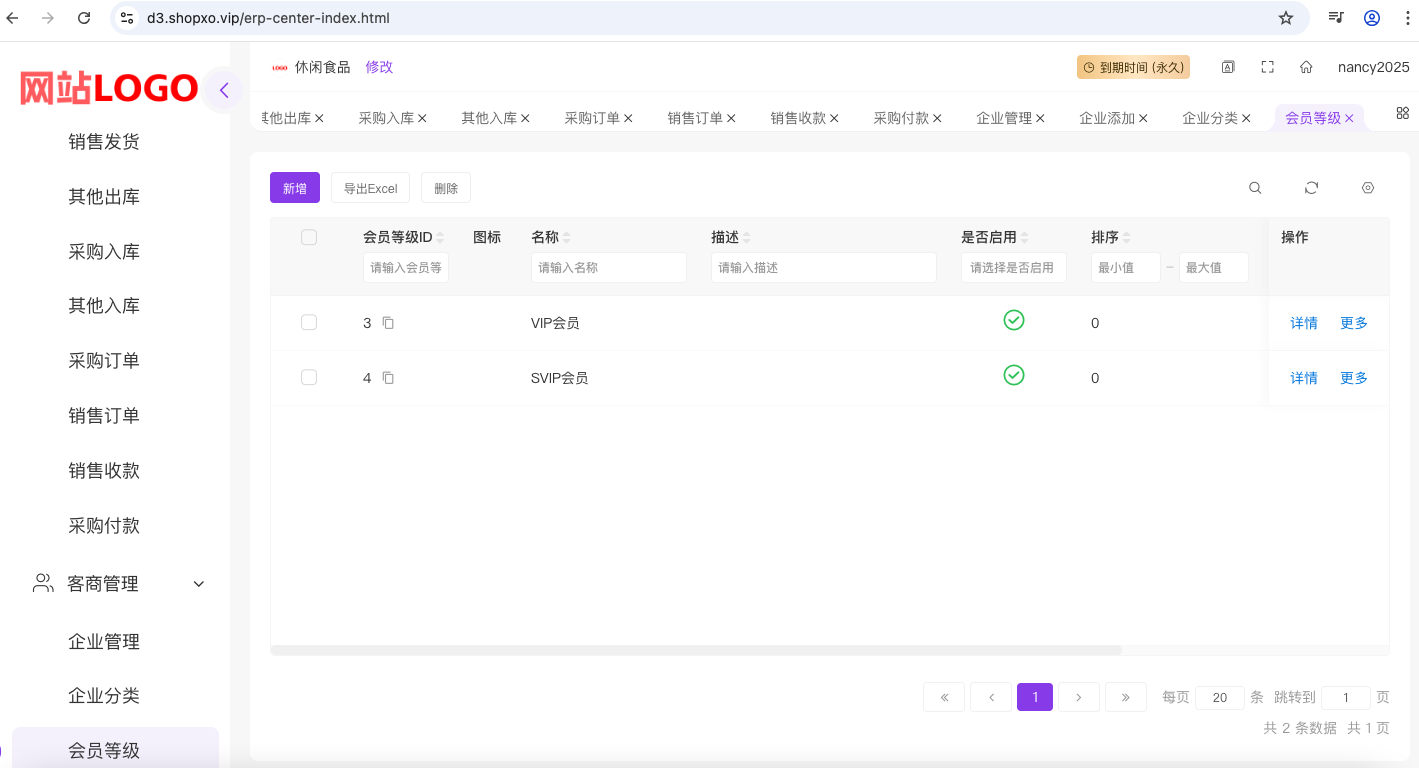Open the 是否启用 filter dropdown

click(1014, 267)
